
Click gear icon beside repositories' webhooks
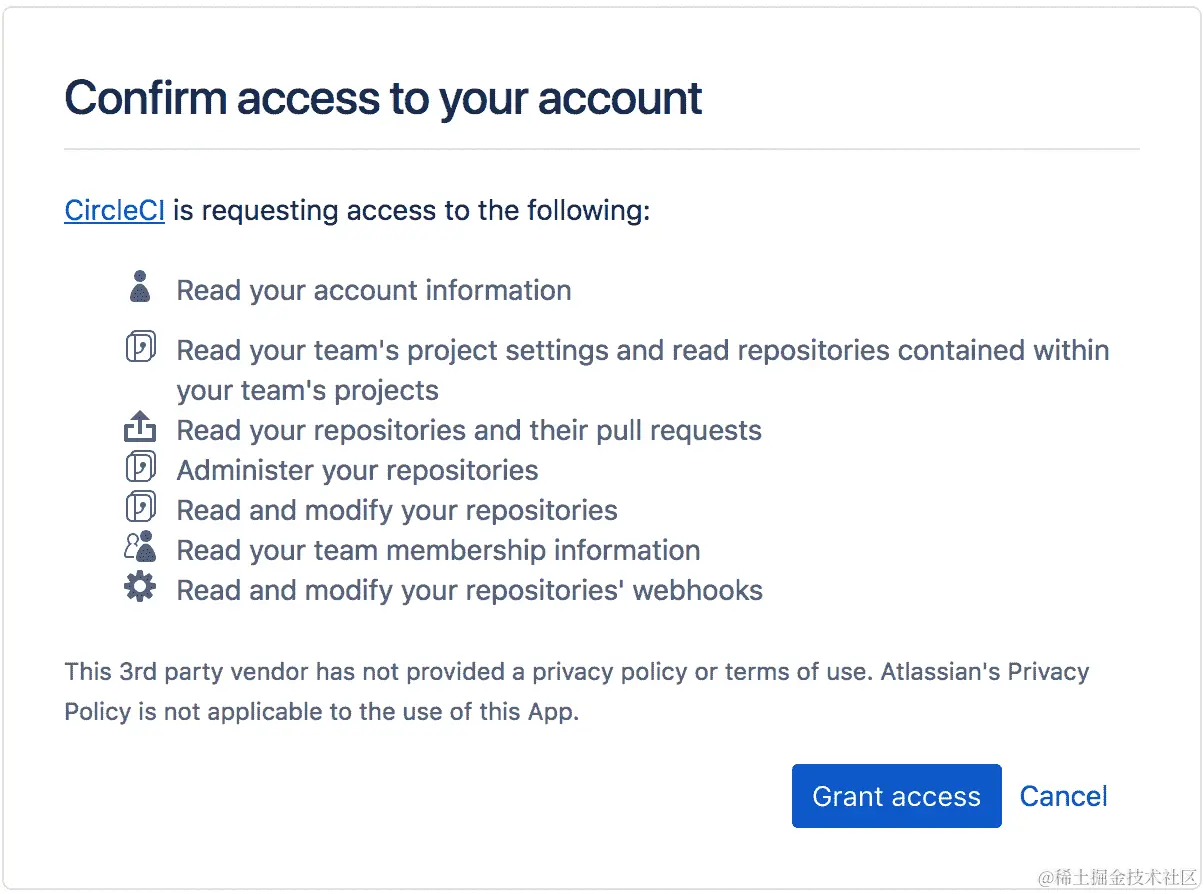tap(140, 587)
